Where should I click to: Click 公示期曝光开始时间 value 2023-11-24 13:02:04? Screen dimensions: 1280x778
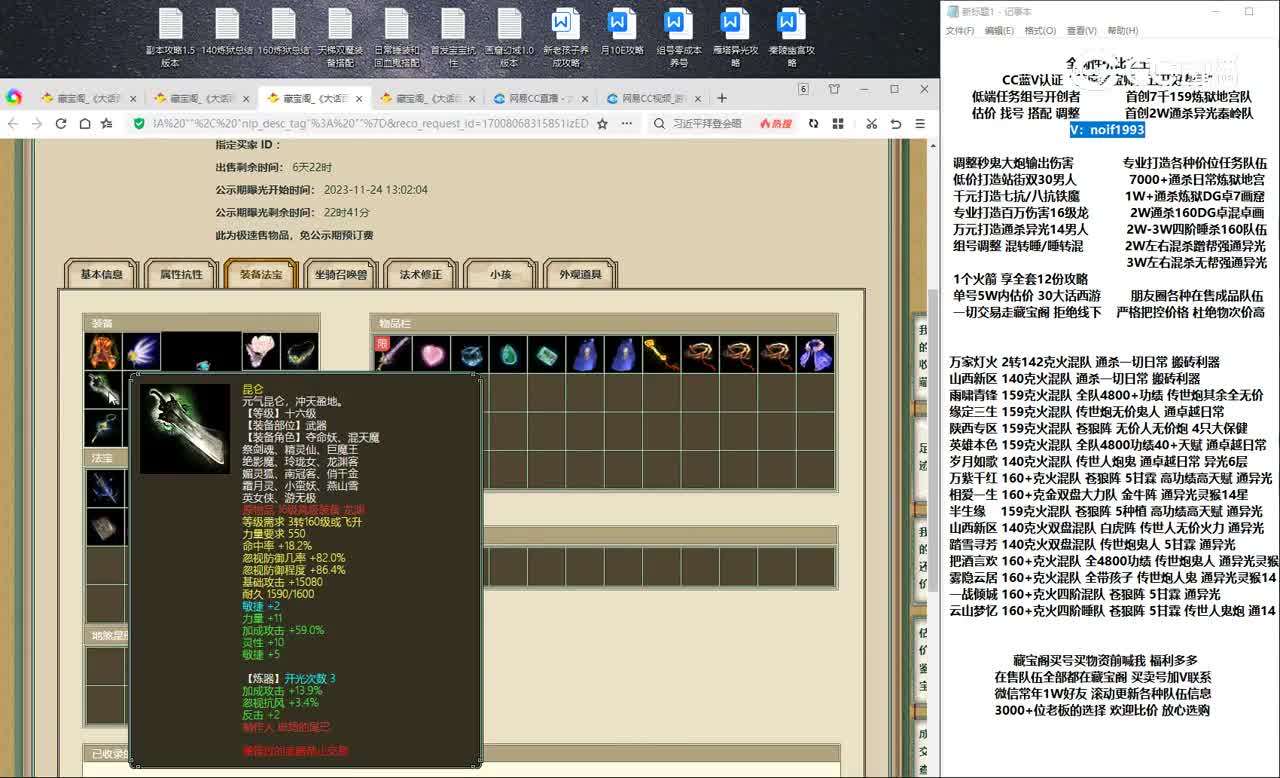click(x=376, y=190)
